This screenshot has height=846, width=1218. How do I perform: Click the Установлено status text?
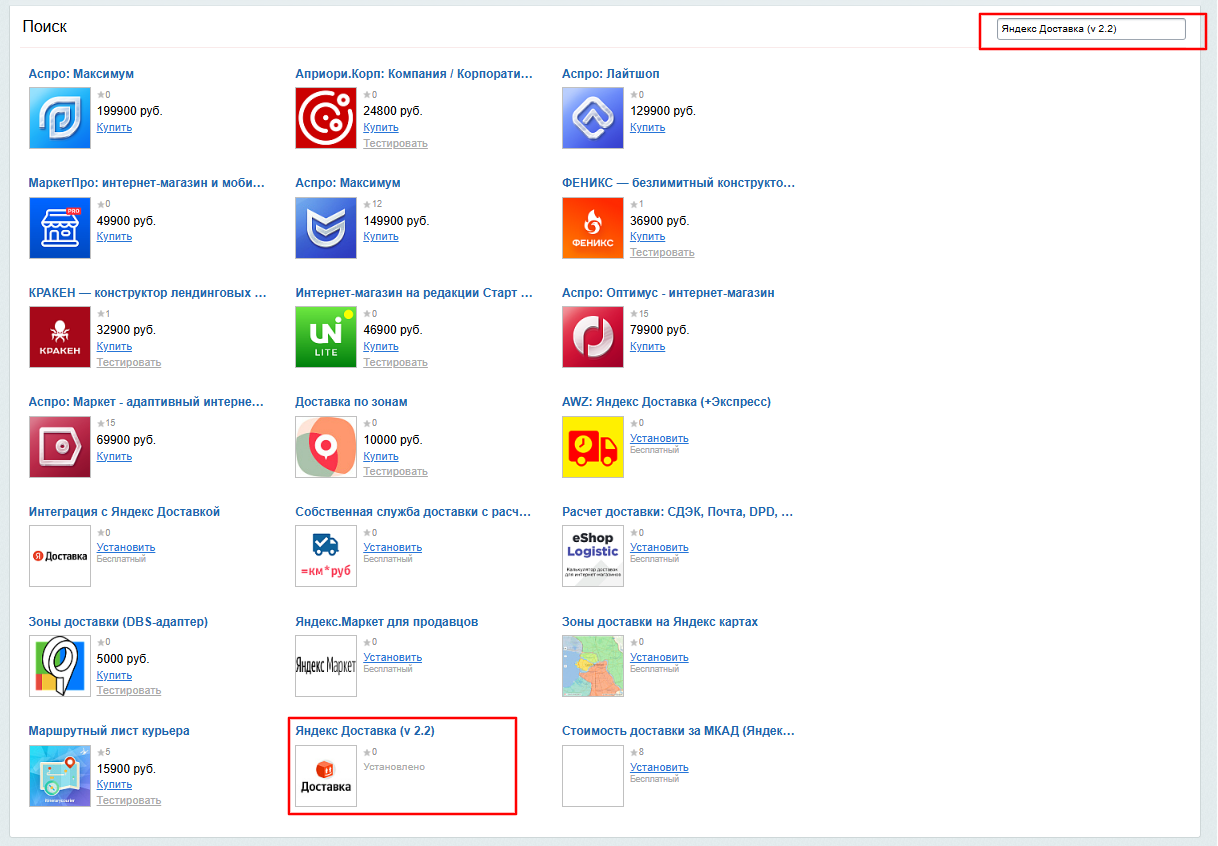pos(394,767)
